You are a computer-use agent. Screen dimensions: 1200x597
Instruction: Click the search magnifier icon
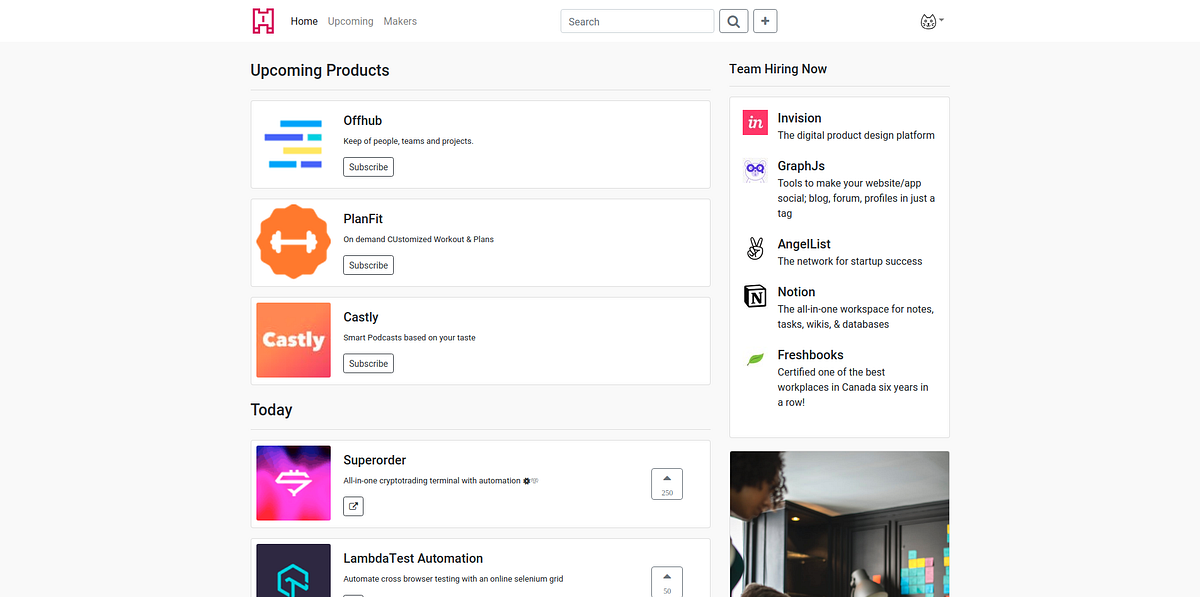[733, 20]
